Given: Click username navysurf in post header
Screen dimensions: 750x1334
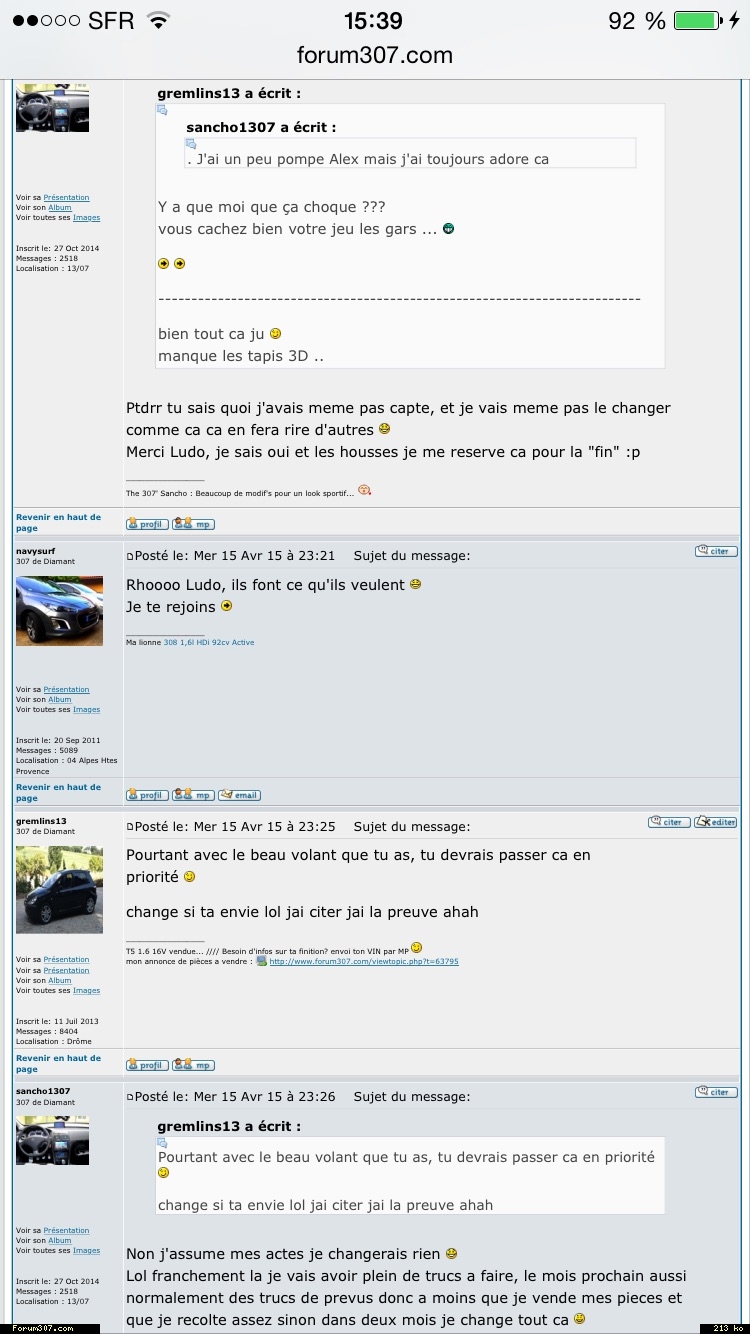Looking at the screenshot, I should [x=36, y=551].
